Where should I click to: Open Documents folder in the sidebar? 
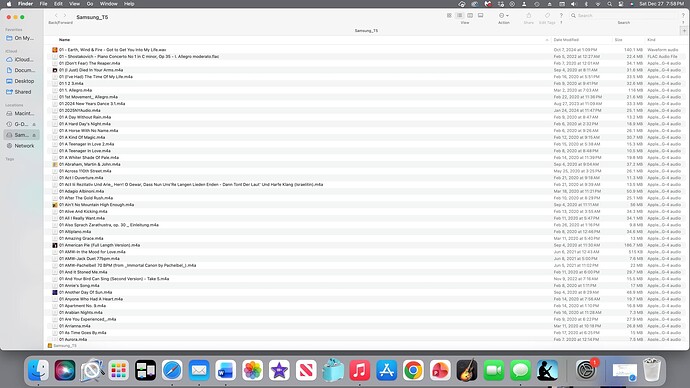(x=20, y=70)
